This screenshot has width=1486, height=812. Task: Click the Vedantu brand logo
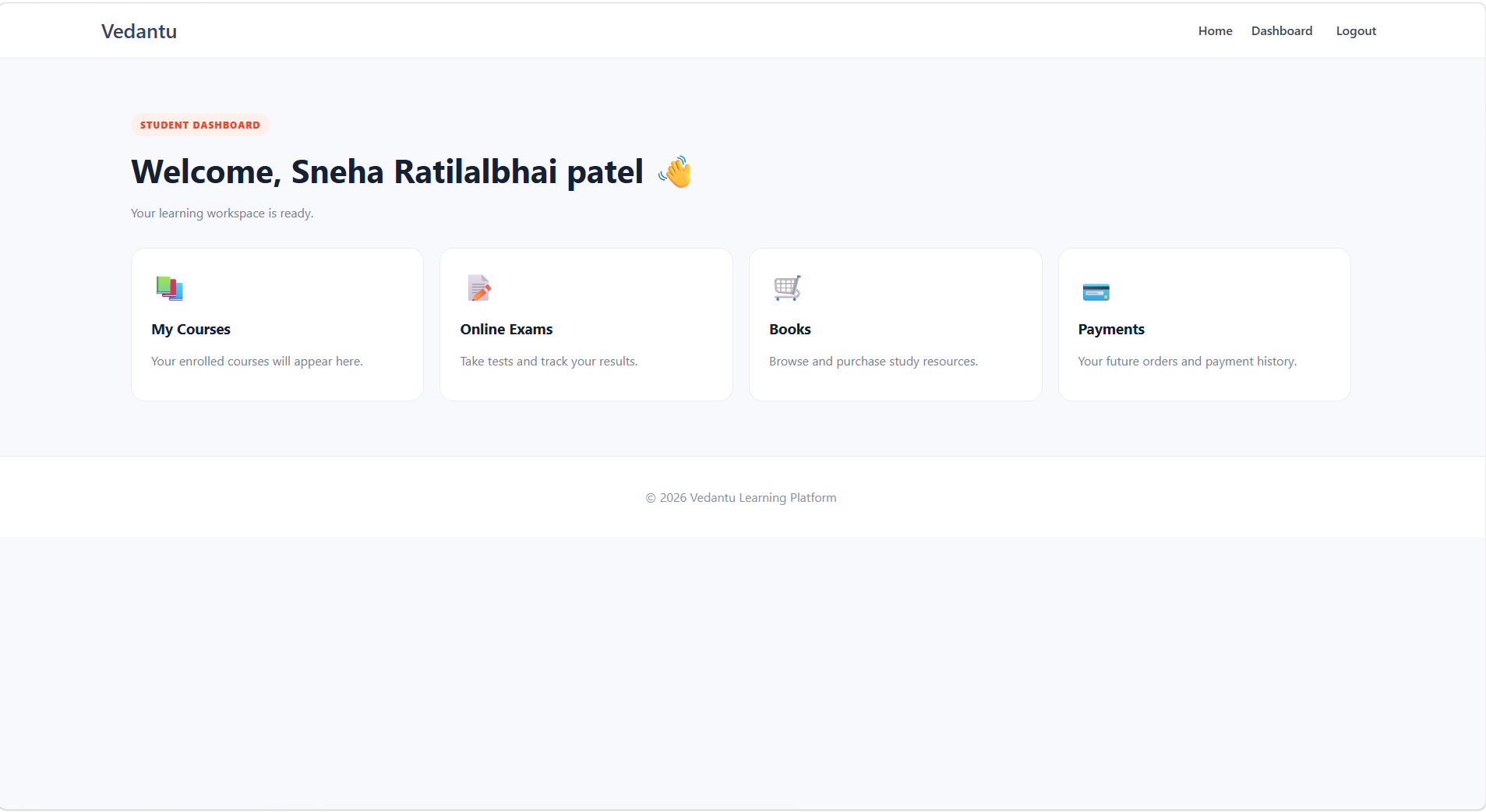click(139, 31)
